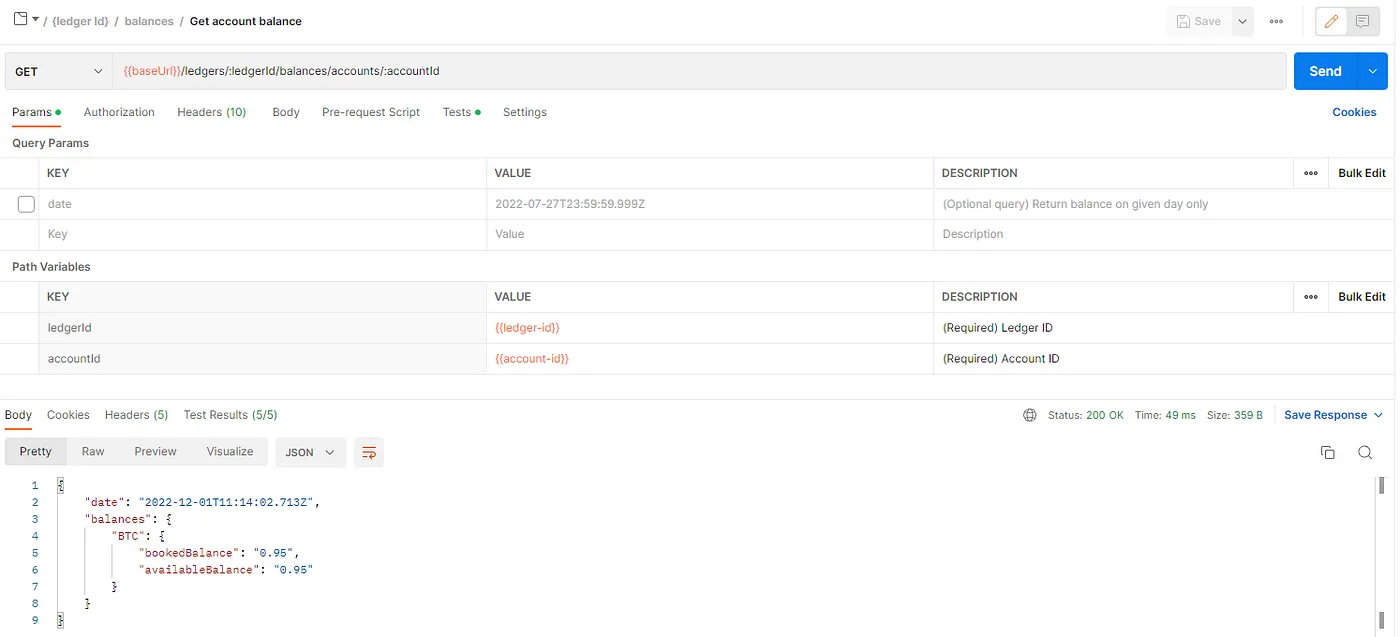Click the {ledger Id} breadcrumb
The height and width of the screenshot is (637, 1400).
(79, 21)
